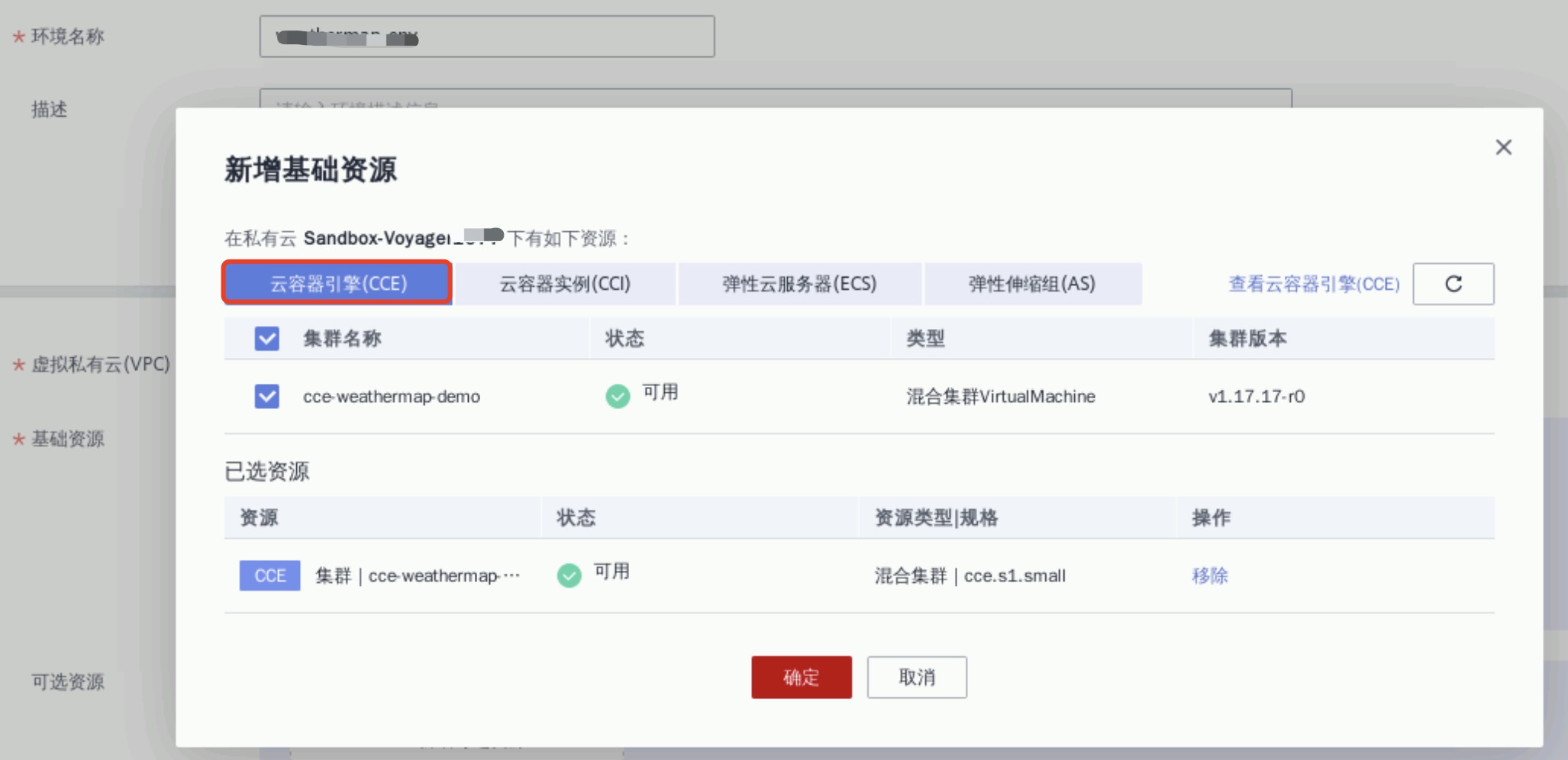Viewport: 1568px width, 760px height.
Task: Click the cce-weathermap-demo cluster name
Action: (392, 397)
